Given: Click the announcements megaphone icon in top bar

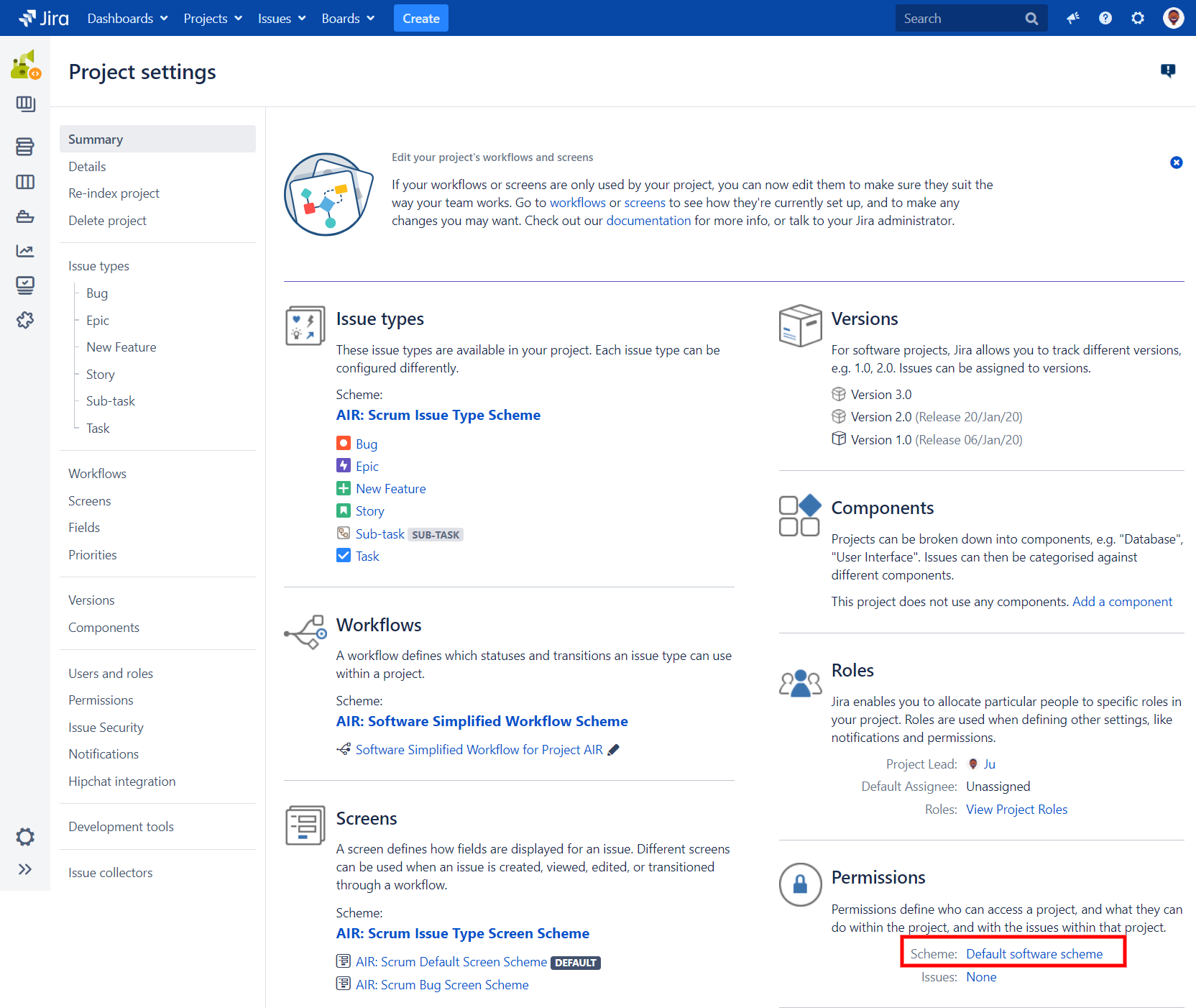Looking at the screenshot, I should (1072, 18).
